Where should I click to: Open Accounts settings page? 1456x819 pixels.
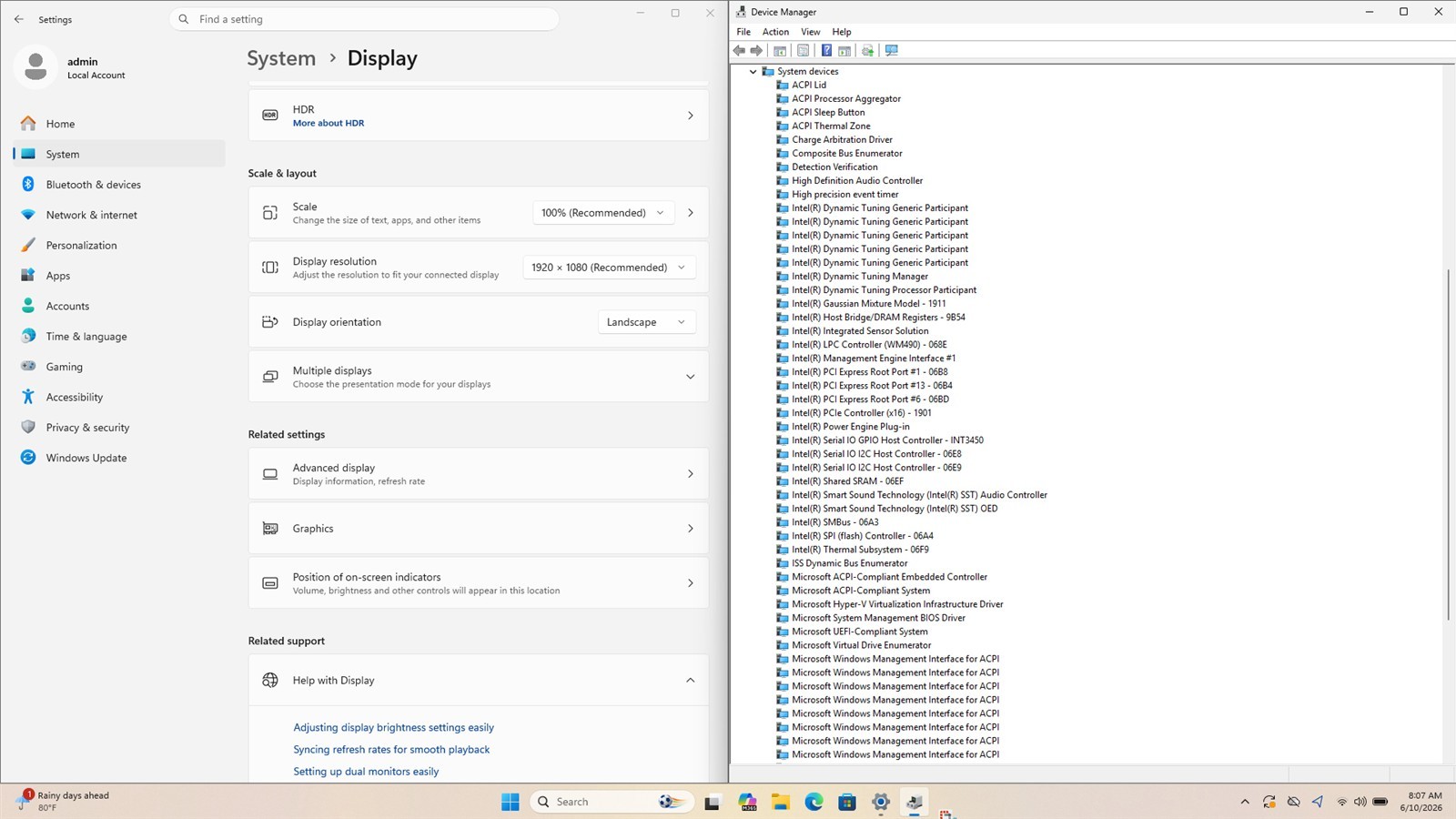(119, 306)
